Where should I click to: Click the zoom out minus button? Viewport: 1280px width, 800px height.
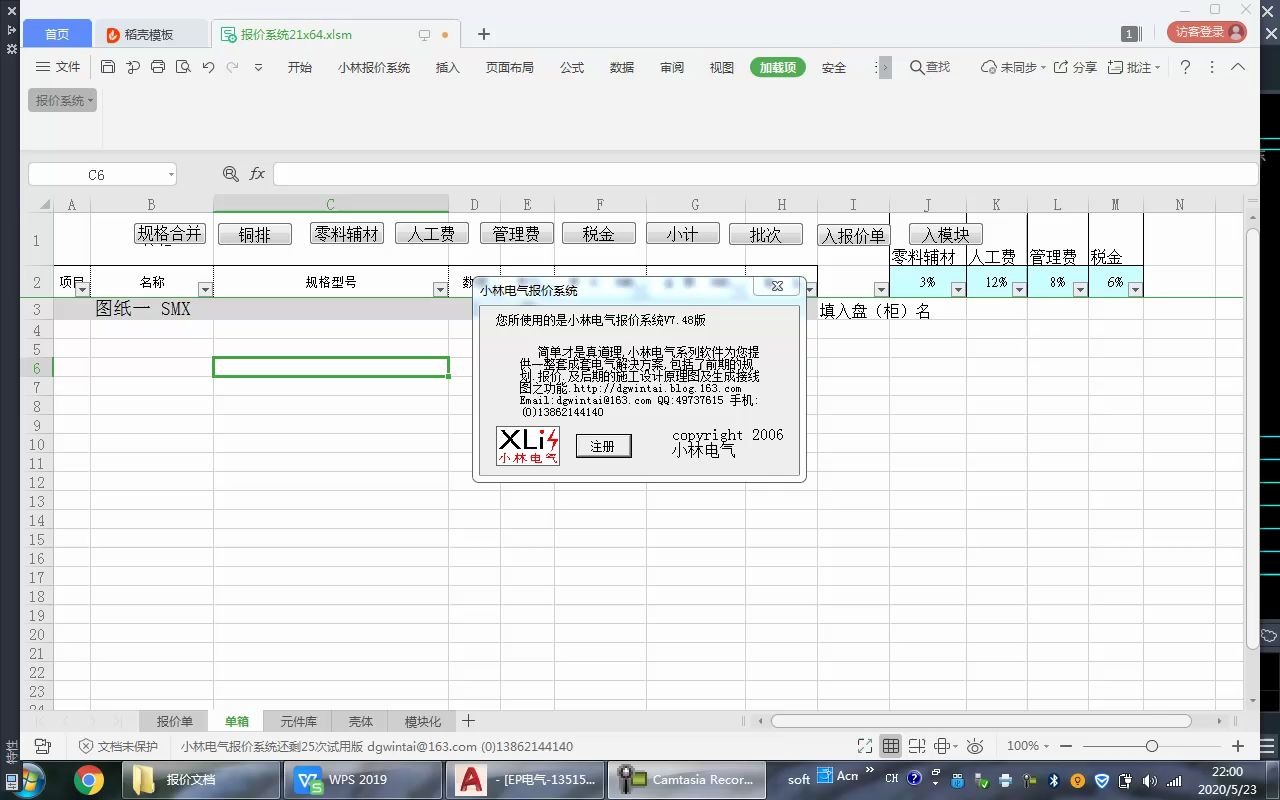pos(1065,746)
